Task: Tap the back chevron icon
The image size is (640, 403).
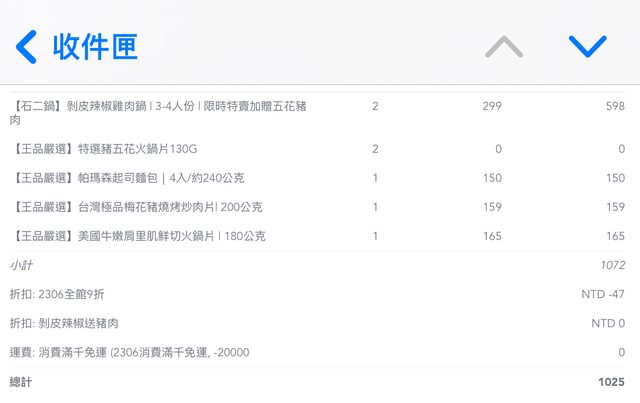Action: pyautogui.click(x=26, y=46)
